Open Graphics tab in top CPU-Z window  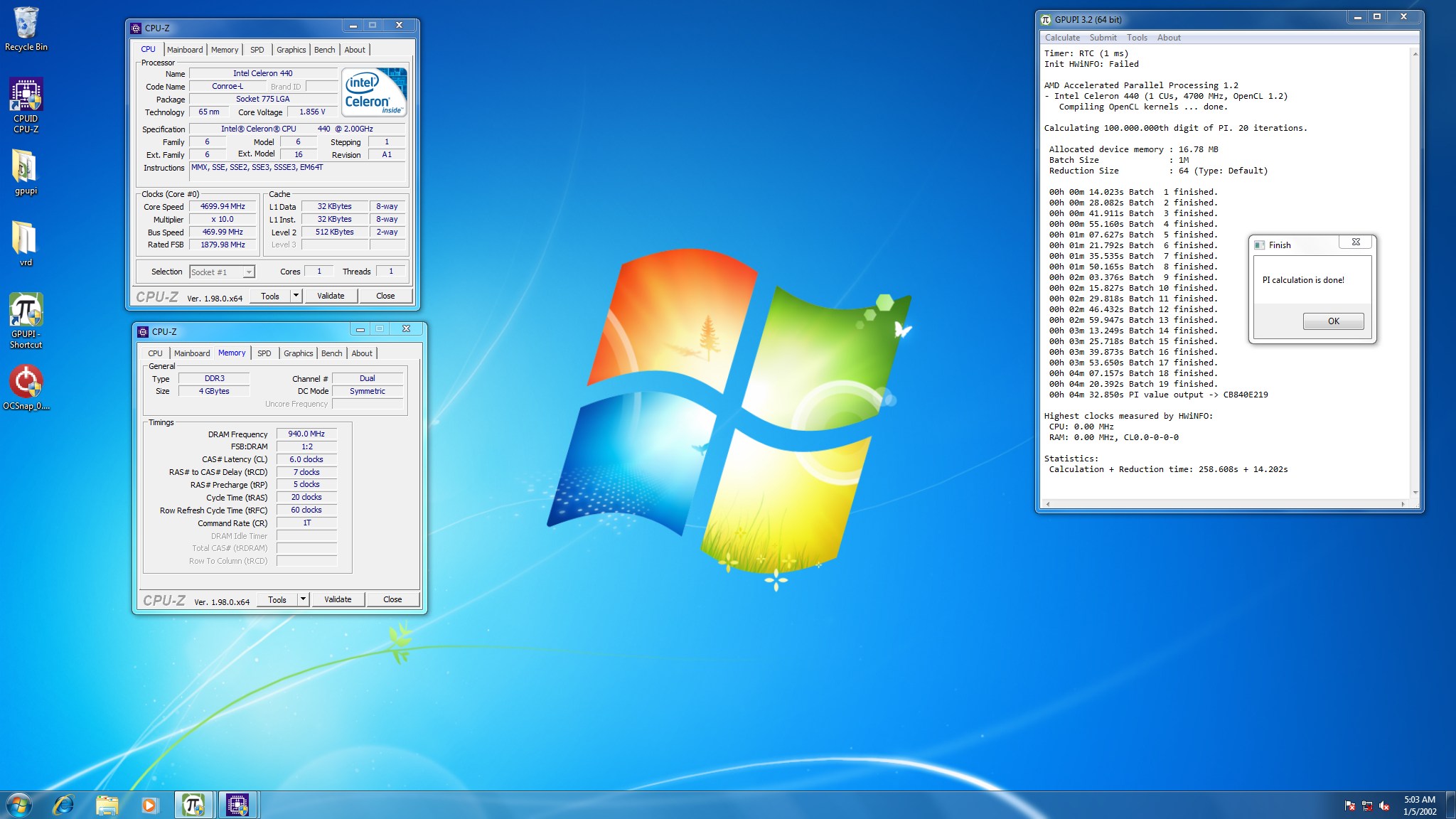[291, 50]
